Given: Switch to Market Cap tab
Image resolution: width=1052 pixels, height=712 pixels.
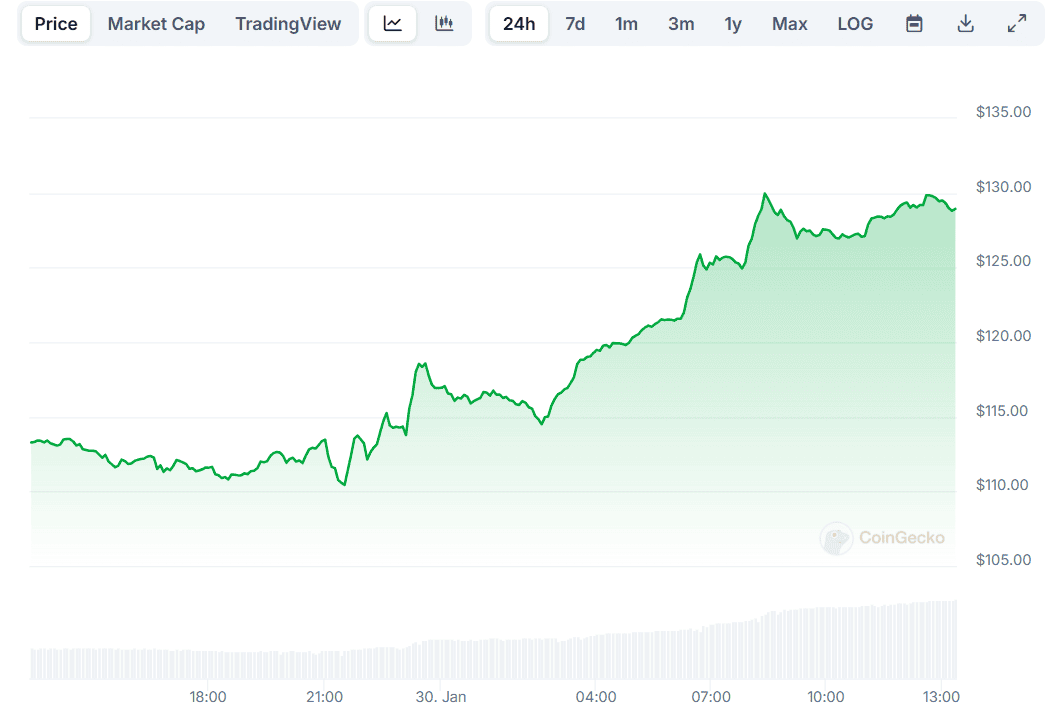Looking at the screenshot, I should coord(156,24).
